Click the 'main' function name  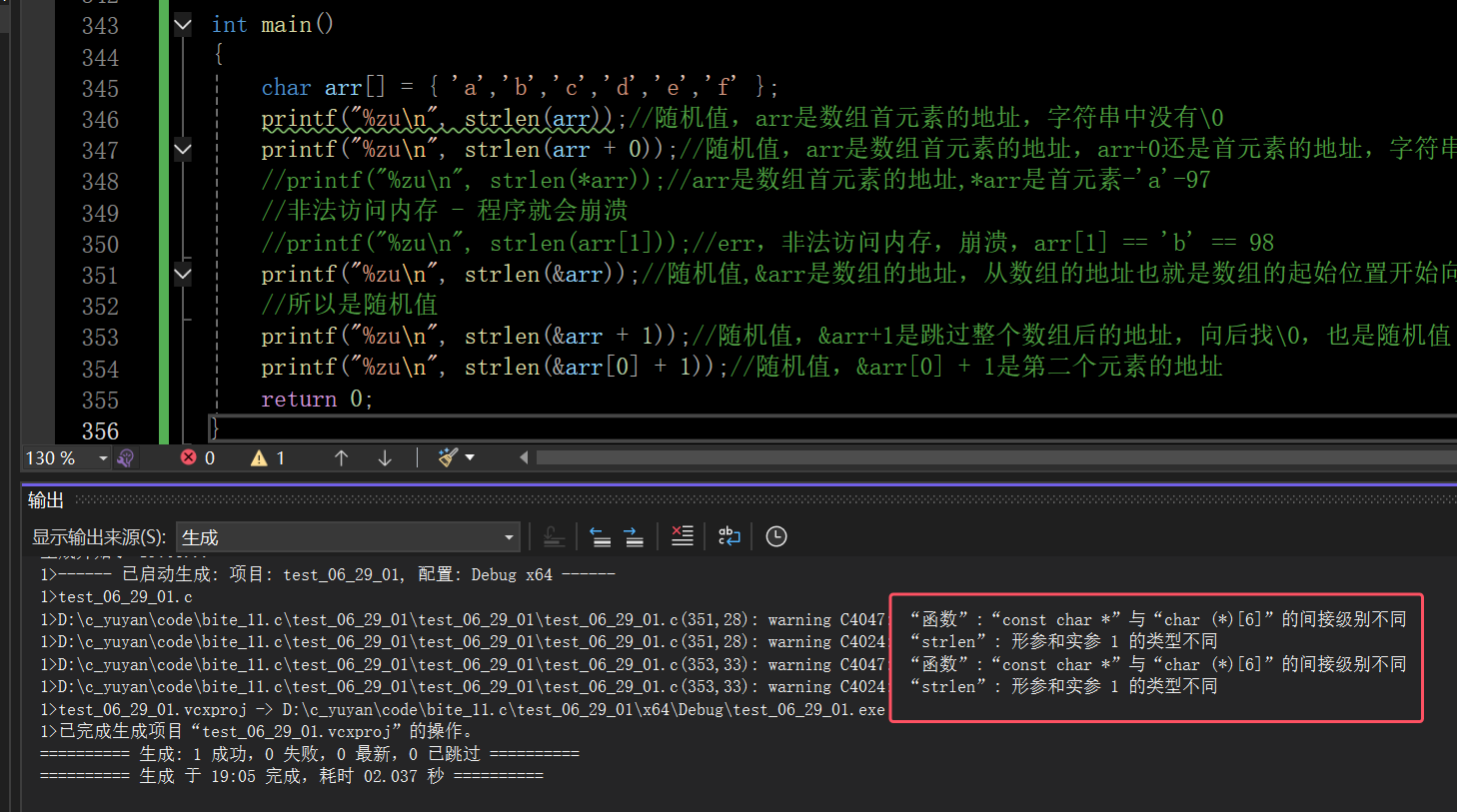pyautogui.click(x=286, y=25)
